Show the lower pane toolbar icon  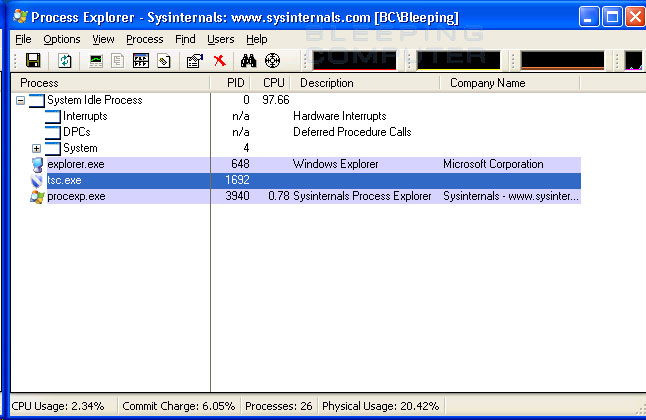141,61
